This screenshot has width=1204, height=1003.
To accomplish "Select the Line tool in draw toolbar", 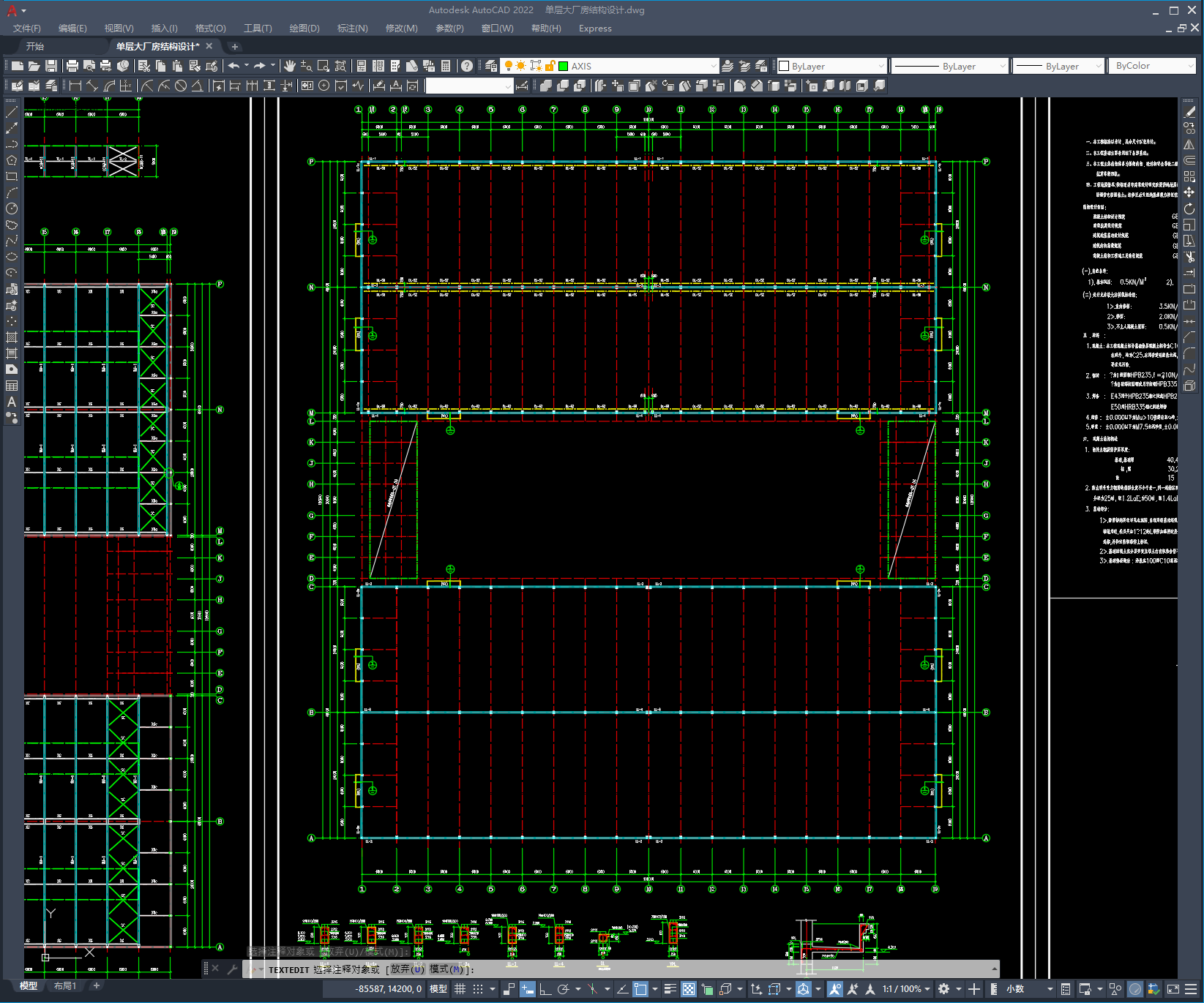I will 12,112.
